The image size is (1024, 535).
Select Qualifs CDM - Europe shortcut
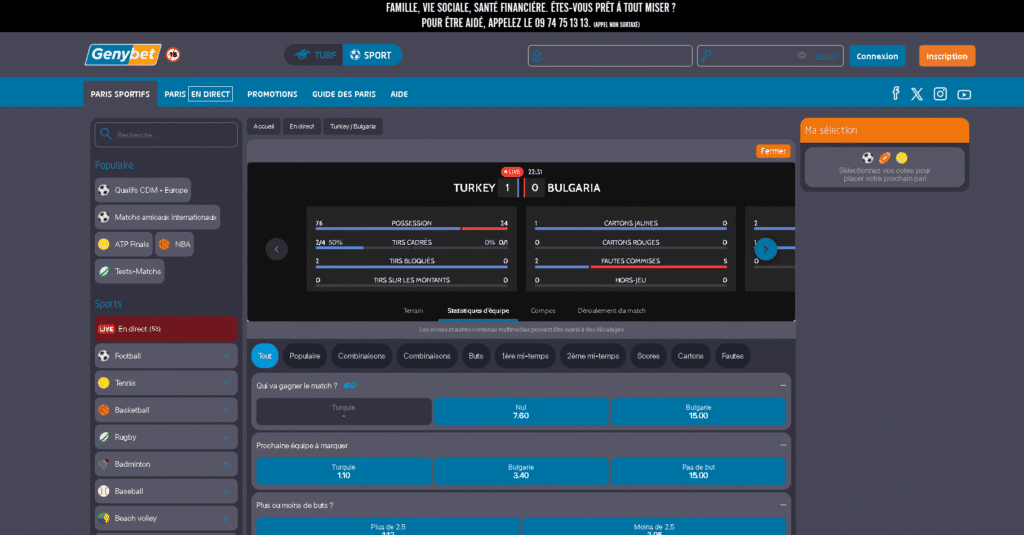point(143,190)
